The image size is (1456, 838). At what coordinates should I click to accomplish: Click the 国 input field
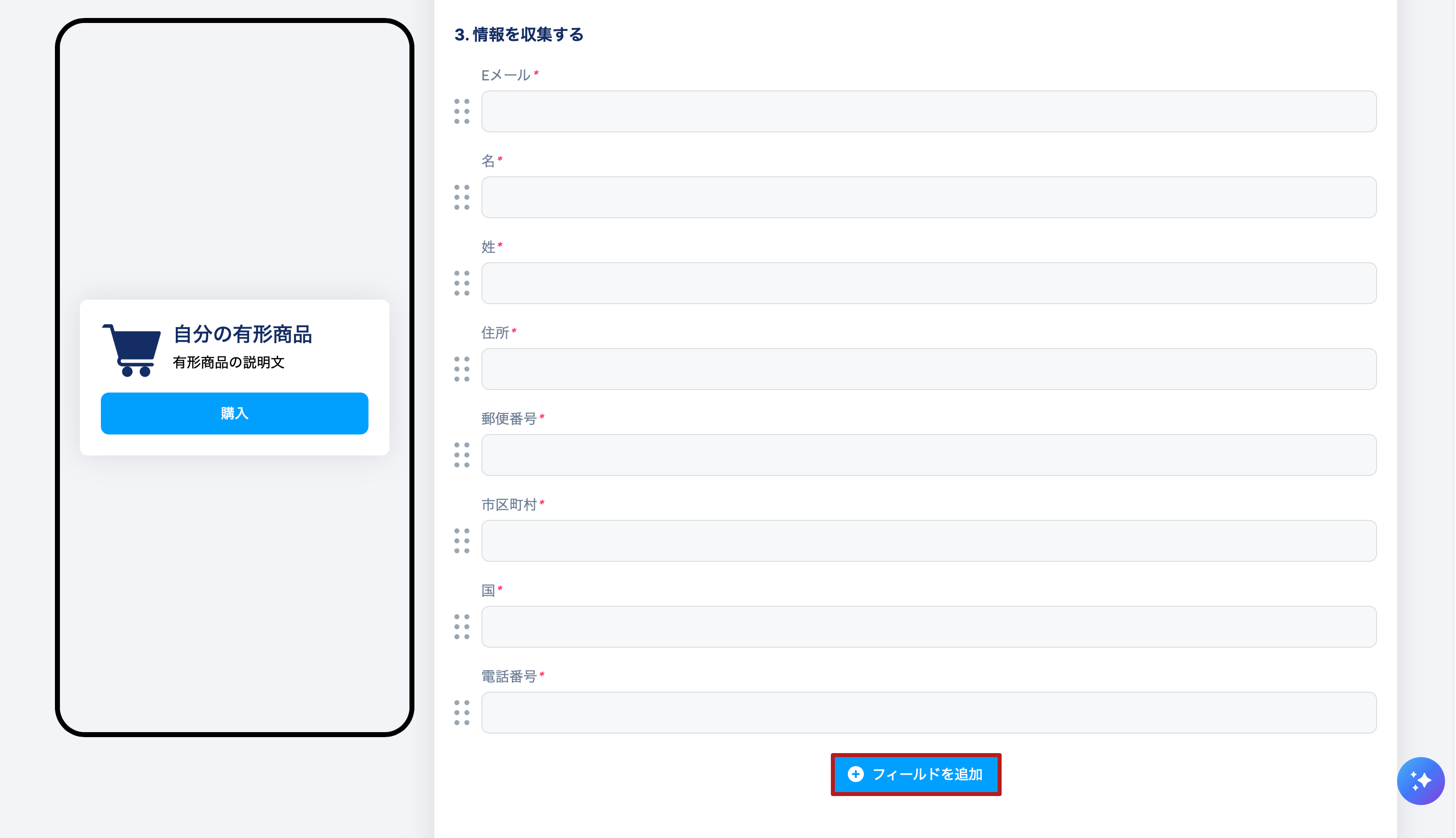(929, 627)
